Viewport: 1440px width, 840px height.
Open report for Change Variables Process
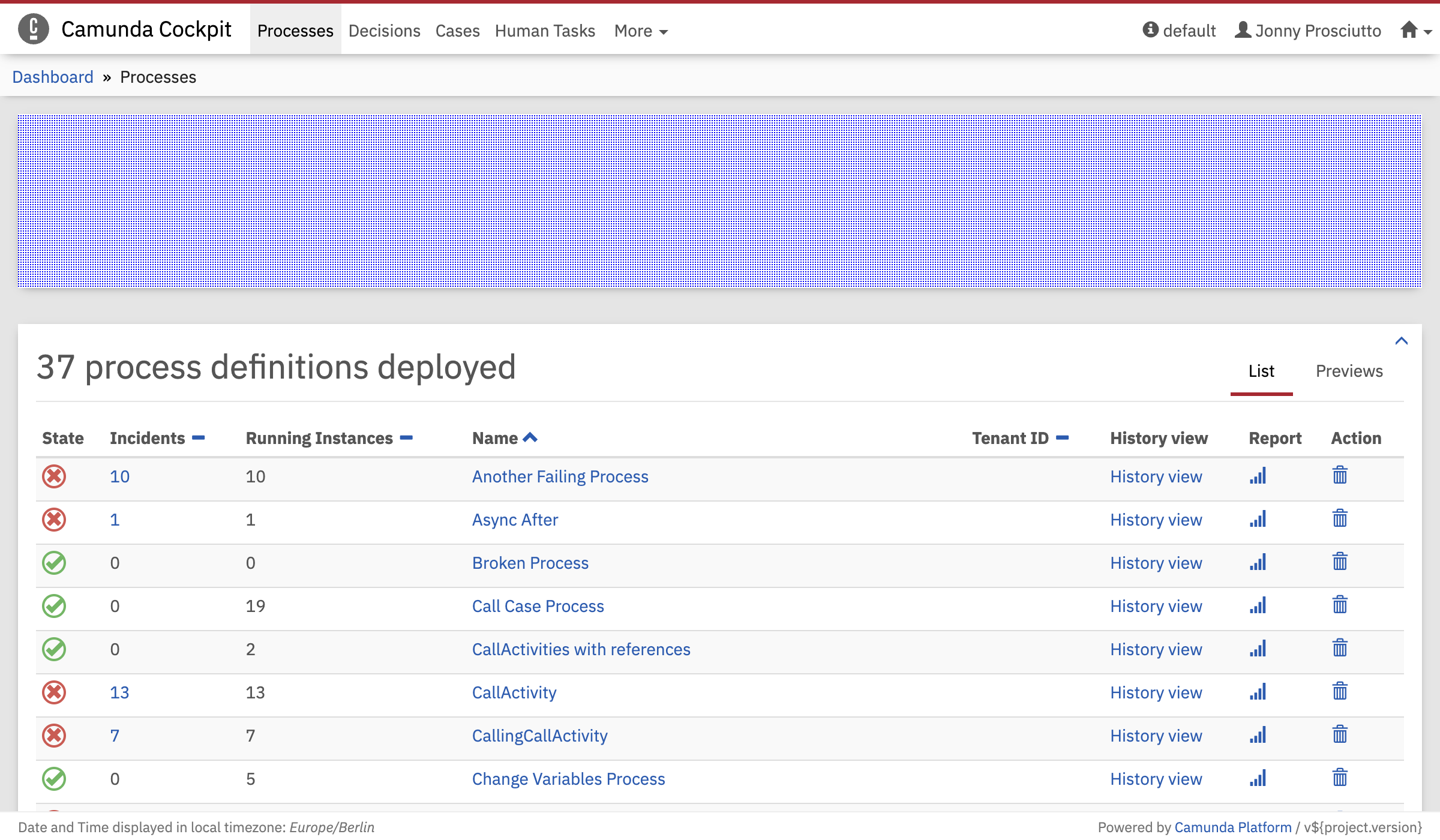[1258, 778]
